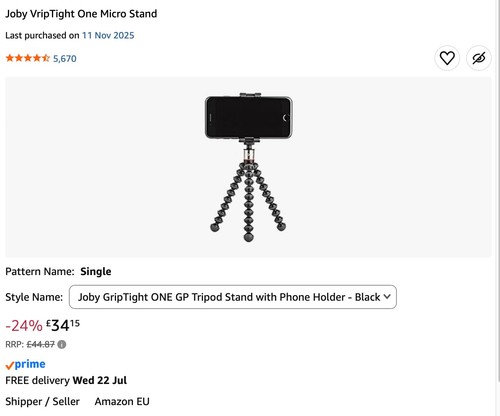This screenshot has height=416, width=500.
Task: Click the Style Name label
Action: click(x=34, y=297)
